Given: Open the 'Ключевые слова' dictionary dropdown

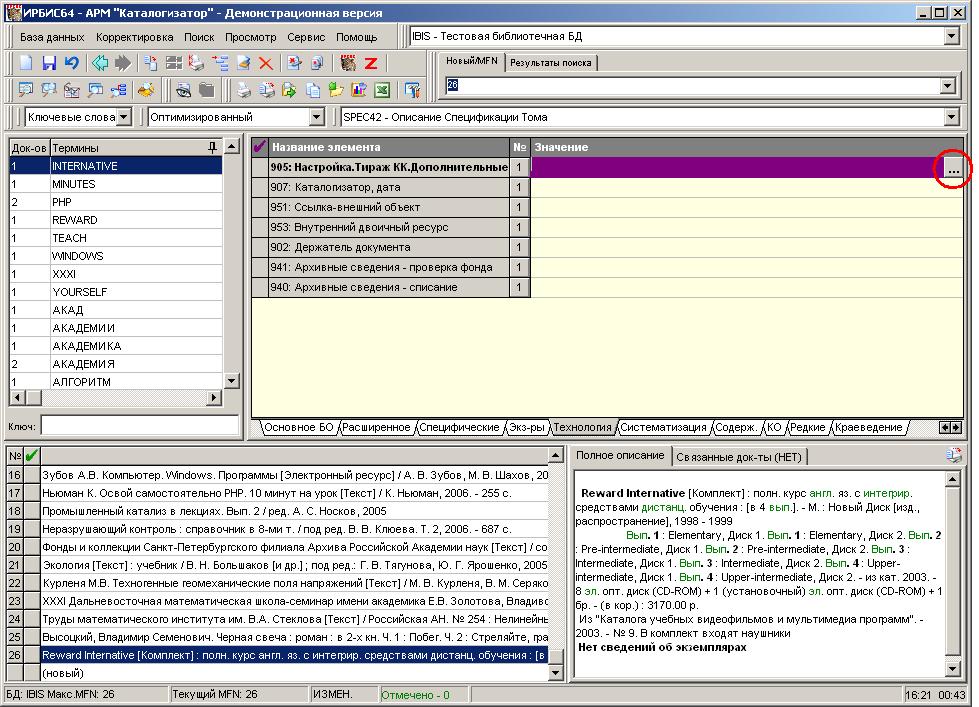Looking at the screenshot, I should pyautogui.click(x=123, y=117).
